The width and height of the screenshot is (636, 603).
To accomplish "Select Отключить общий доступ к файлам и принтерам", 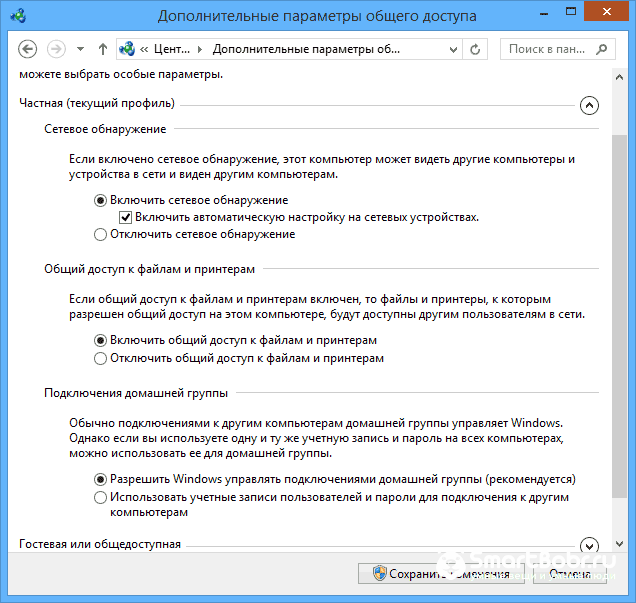I will click(x=100, y=358).
